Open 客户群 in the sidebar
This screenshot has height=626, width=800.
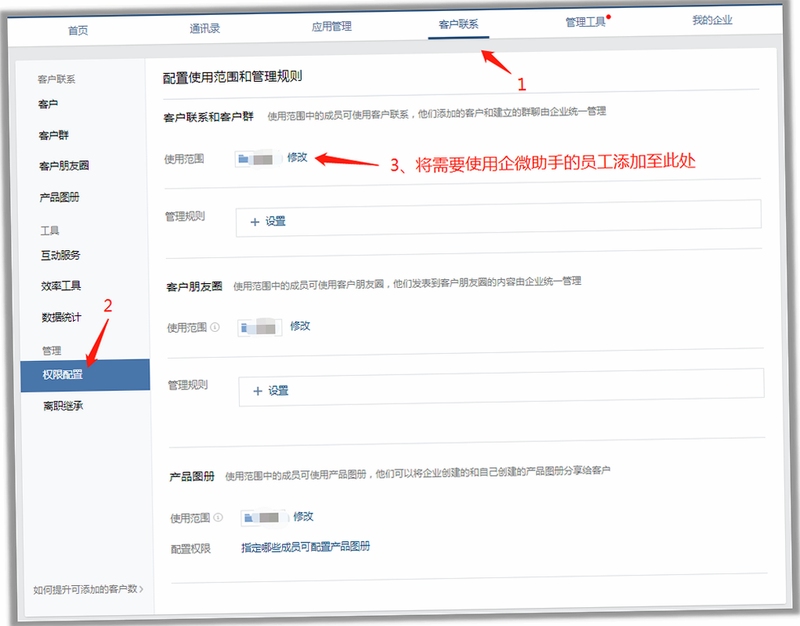click(54, 135)
